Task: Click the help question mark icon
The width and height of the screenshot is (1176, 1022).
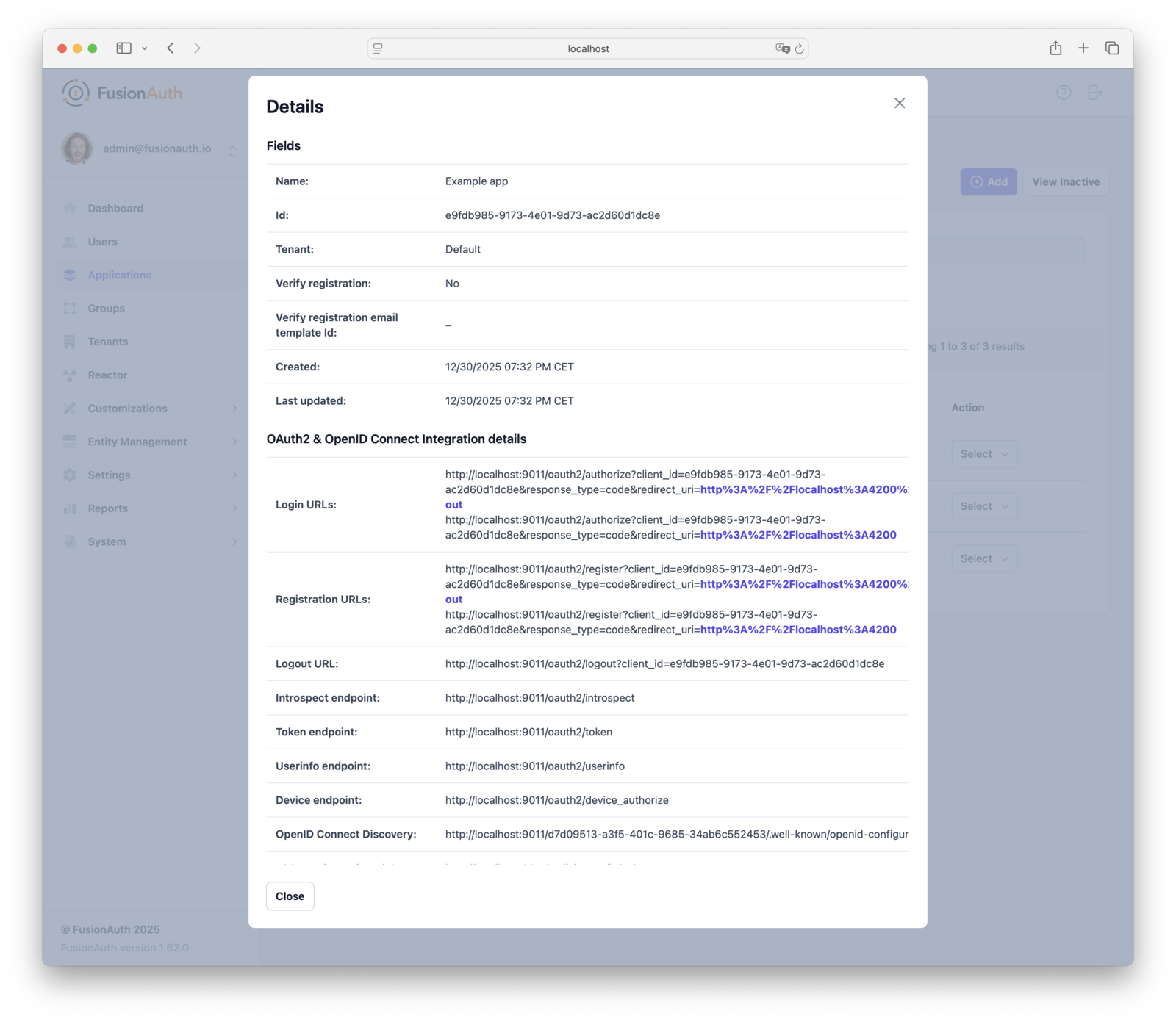Action: tap(1064, 93)
